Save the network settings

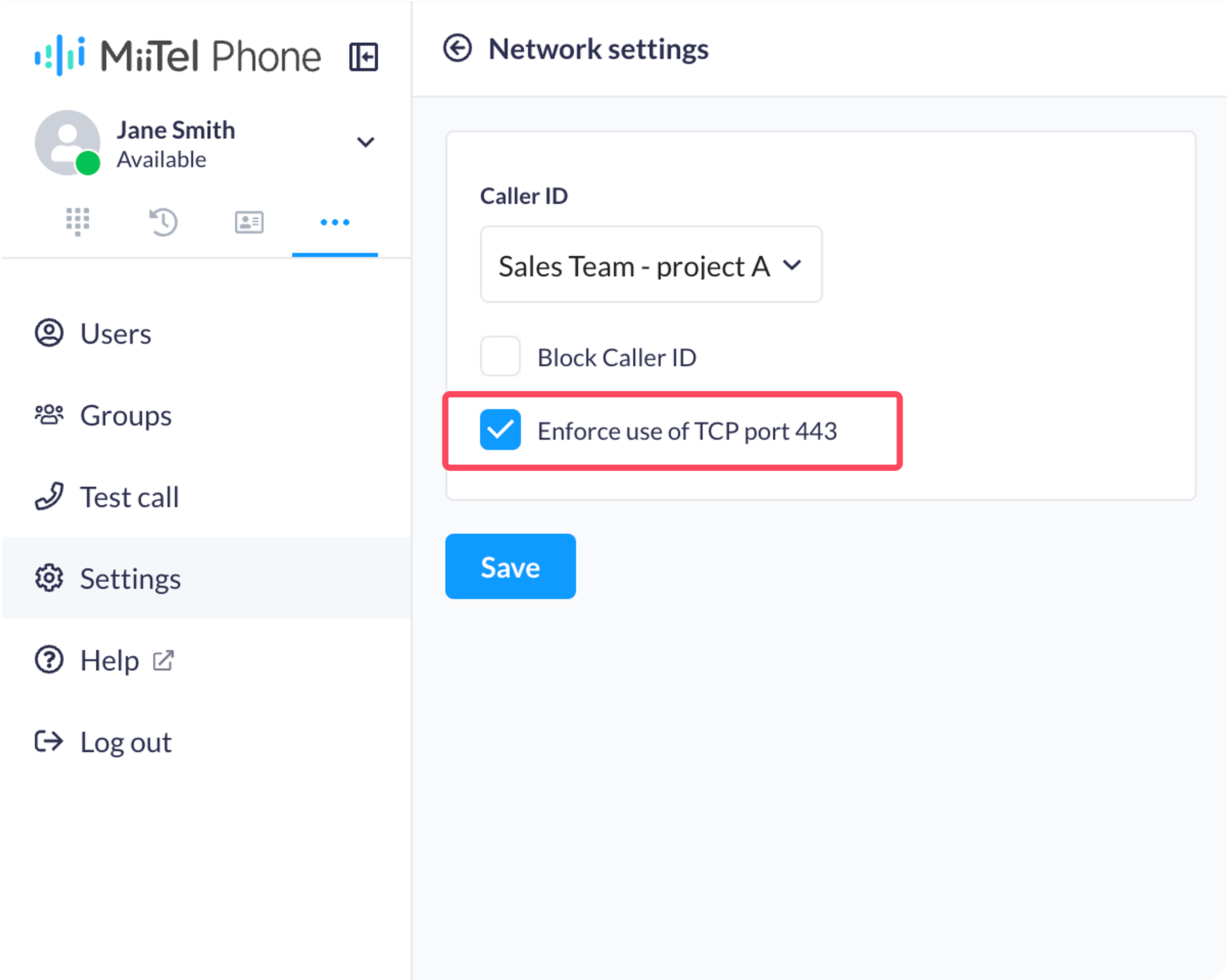click(x=511, y=566)
